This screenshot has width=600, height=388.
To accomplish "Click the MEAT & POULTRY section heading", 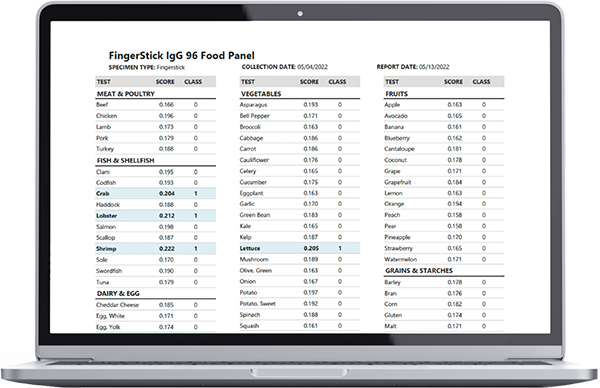I will tap(126, 94).
